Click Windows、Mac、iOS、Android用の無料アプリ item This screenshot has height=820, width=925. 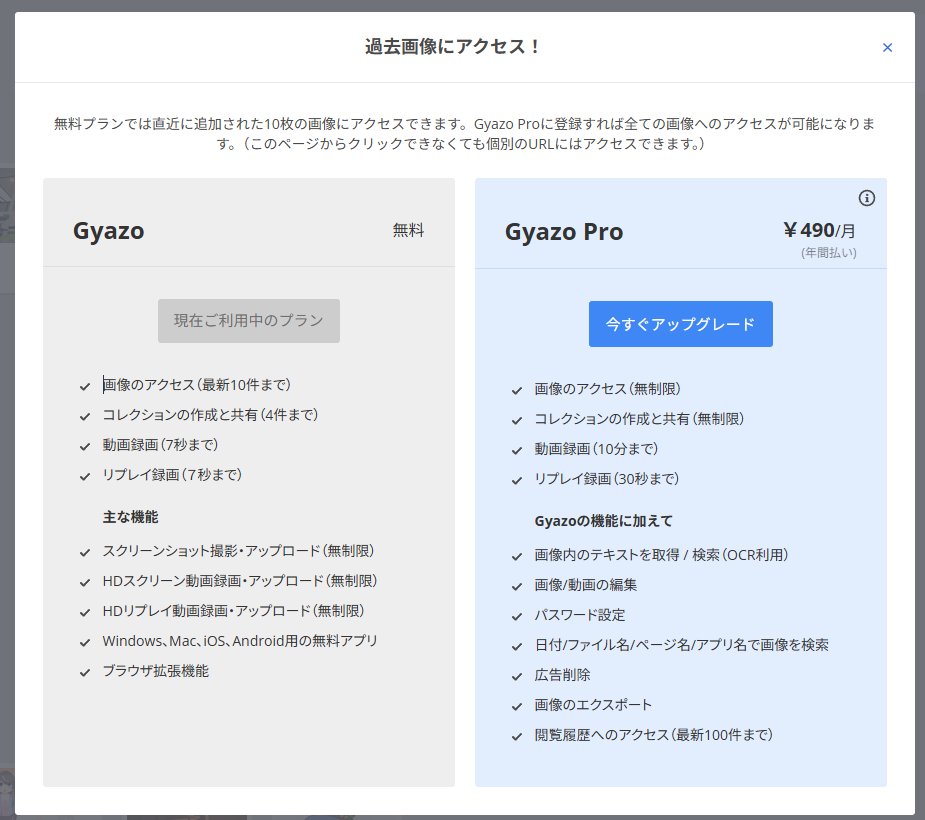(240, 641)
